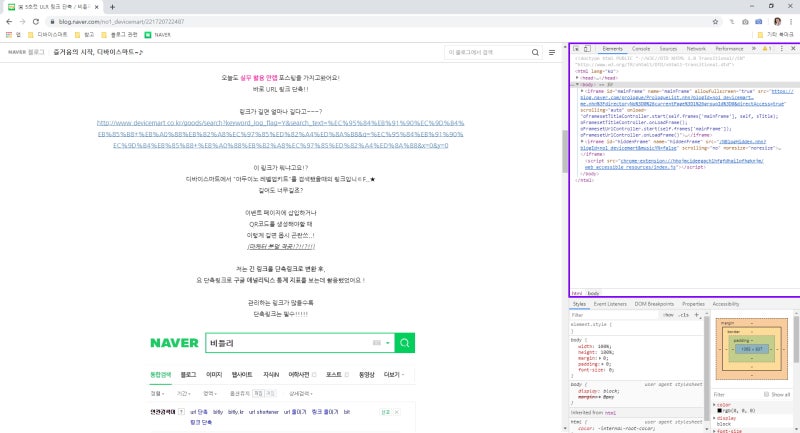The image size is (800, 433).
Task: Click the NAVER bookmark icon in bookmarks bar
Action: 148,35
